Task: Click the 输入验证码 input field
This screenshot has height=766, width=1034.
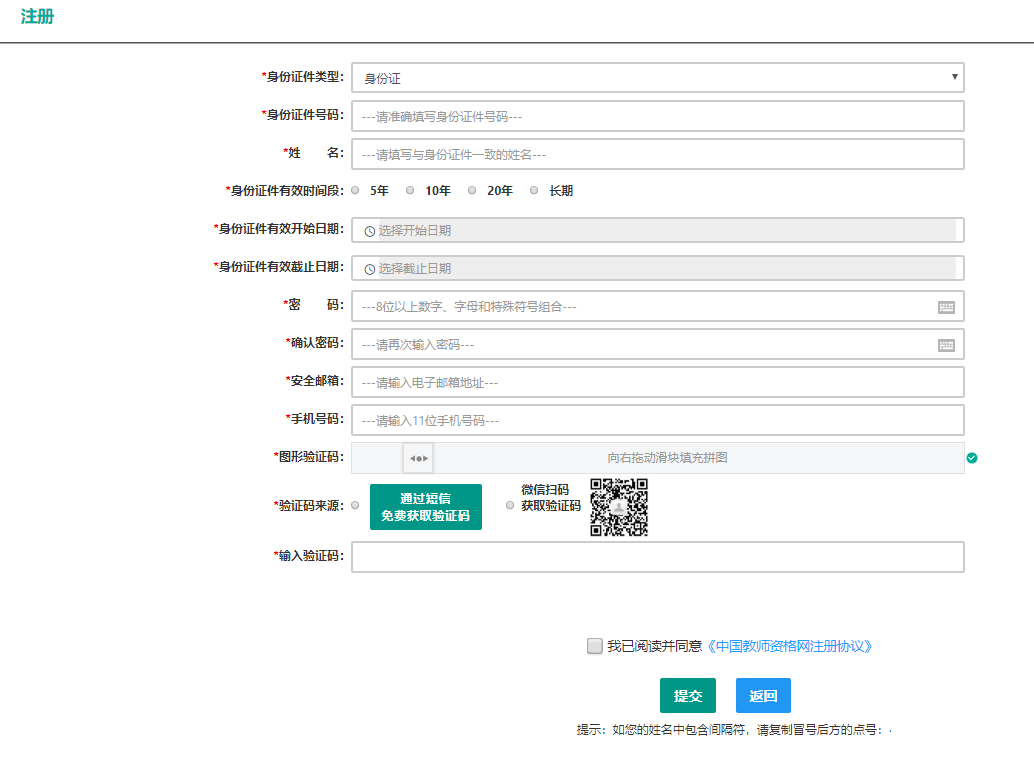Action: click(x=657, y=556)
